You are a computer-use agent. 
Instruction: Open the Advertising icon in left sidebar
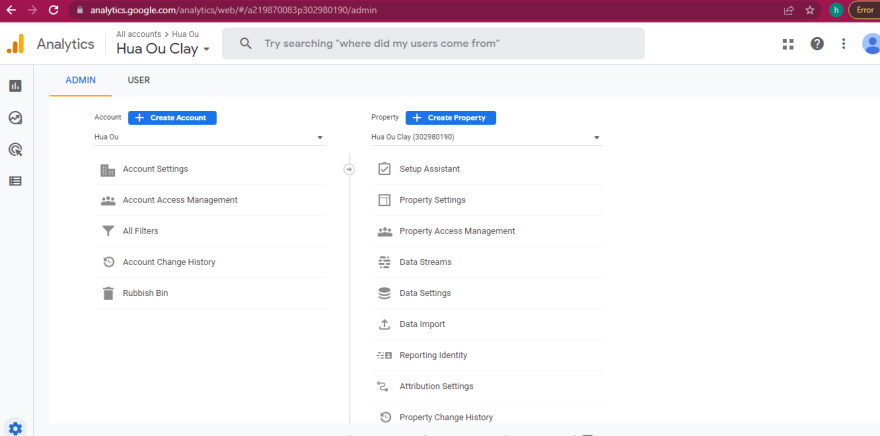tap(15, 150)
